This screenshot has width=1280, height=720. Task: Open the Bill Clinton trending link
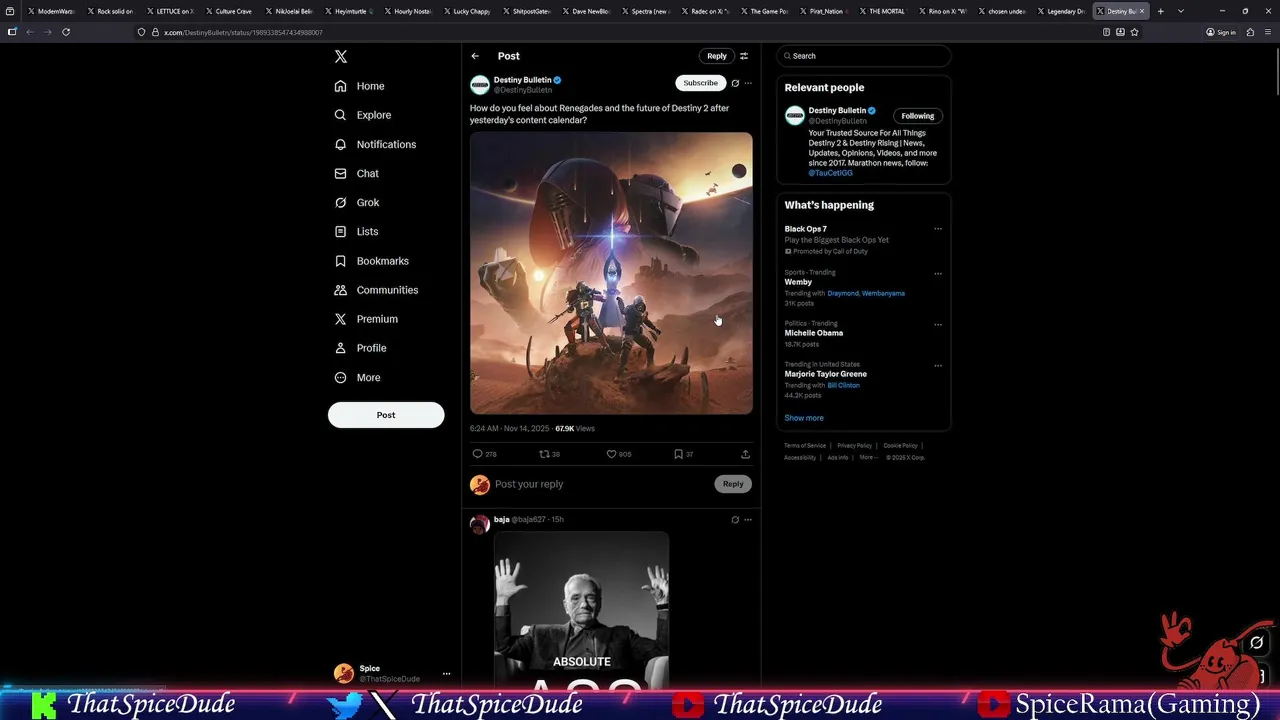[844, 385]
